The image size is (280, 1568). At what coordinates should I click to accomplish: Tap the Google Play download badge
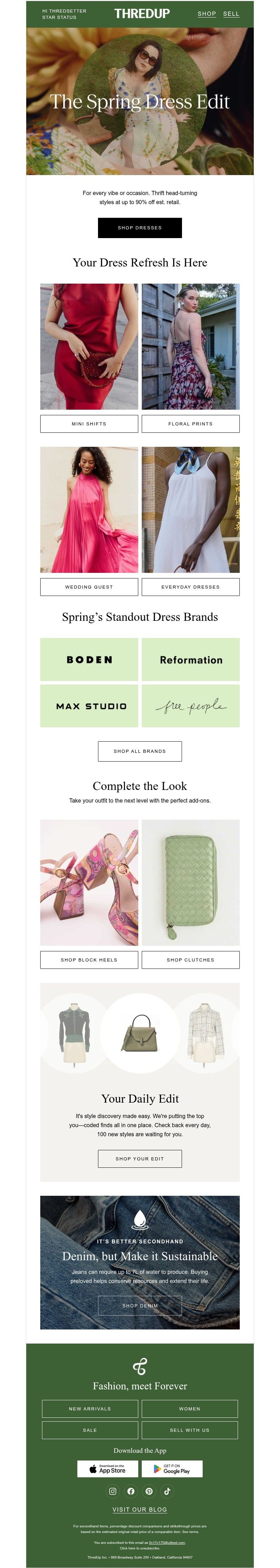172,1469
